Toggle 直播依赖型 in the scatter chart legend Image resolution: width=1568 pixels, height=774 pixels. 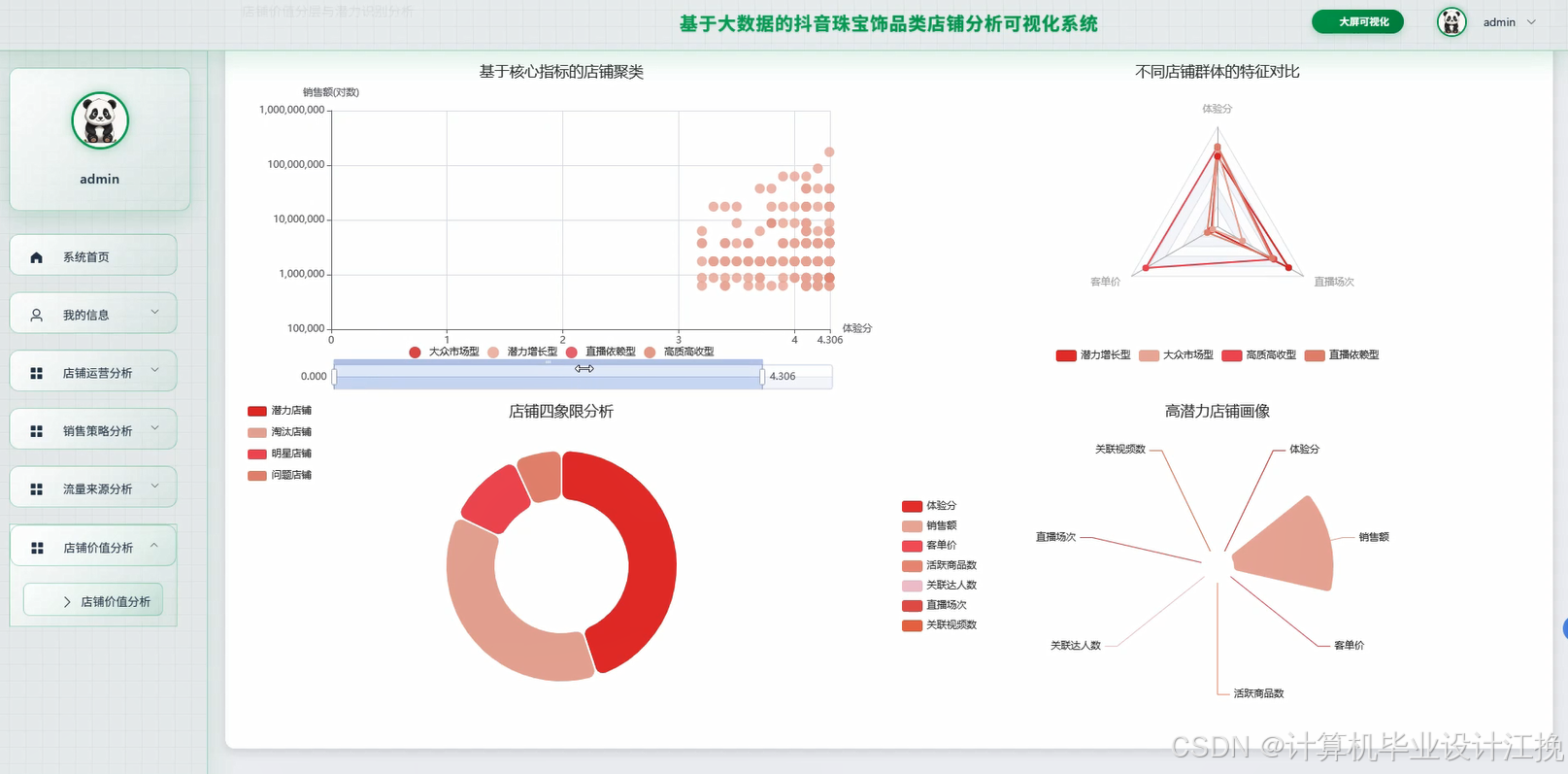point(600,352)
